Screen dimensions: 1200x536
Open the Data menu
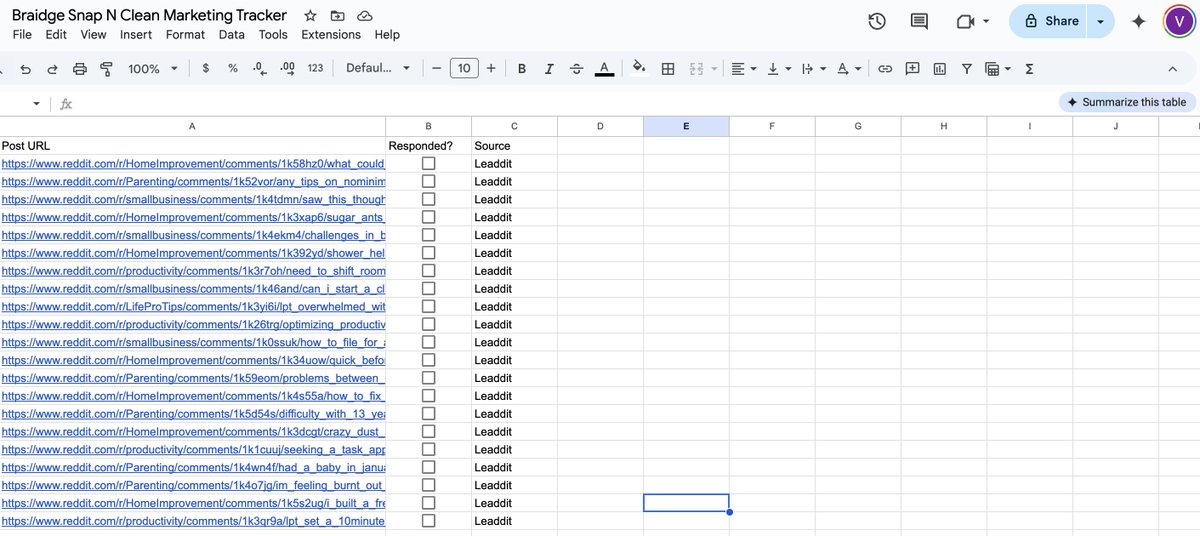click(232, 34)
